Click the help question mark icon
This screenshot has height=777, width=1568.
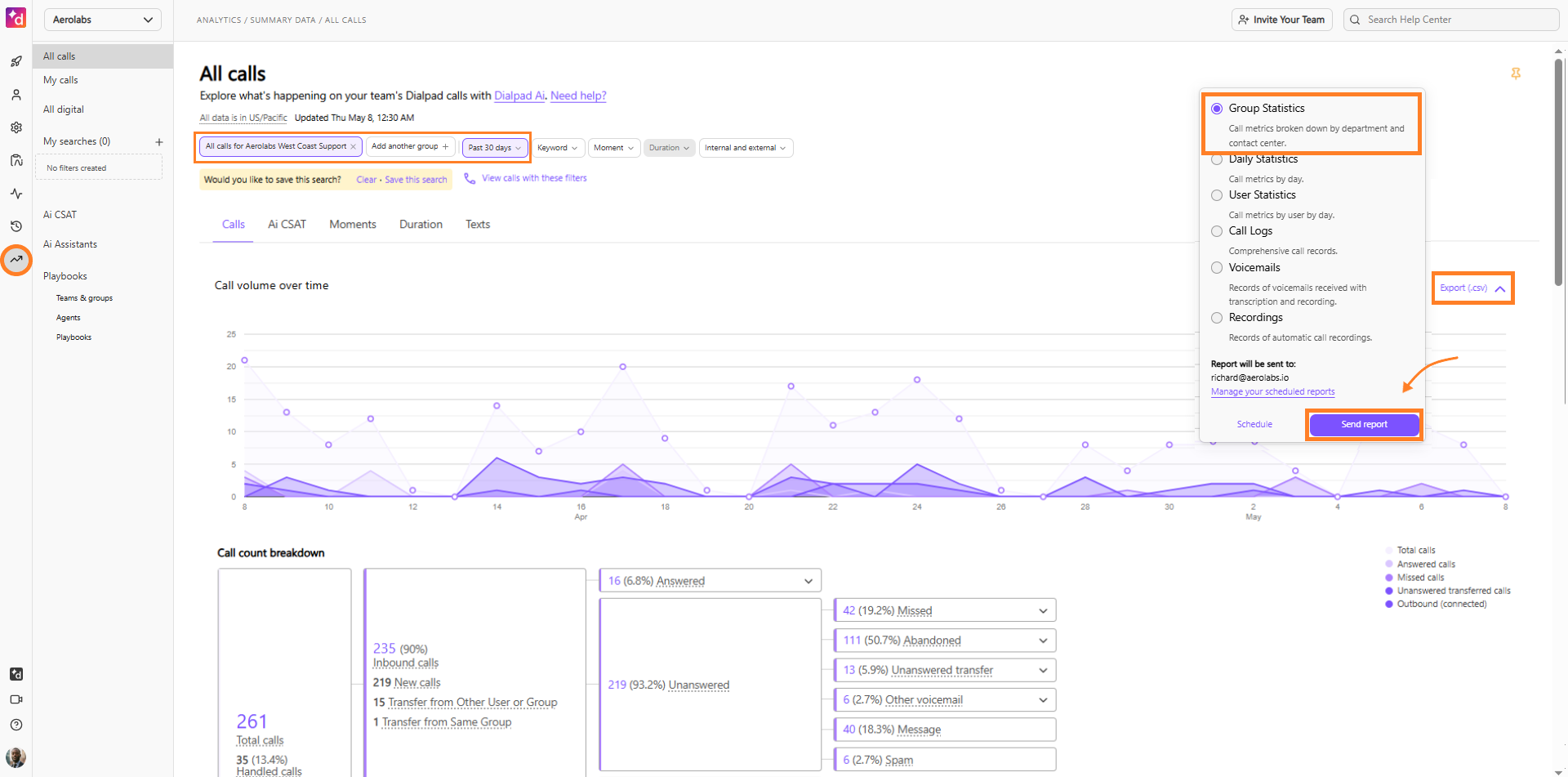(16, 725)
